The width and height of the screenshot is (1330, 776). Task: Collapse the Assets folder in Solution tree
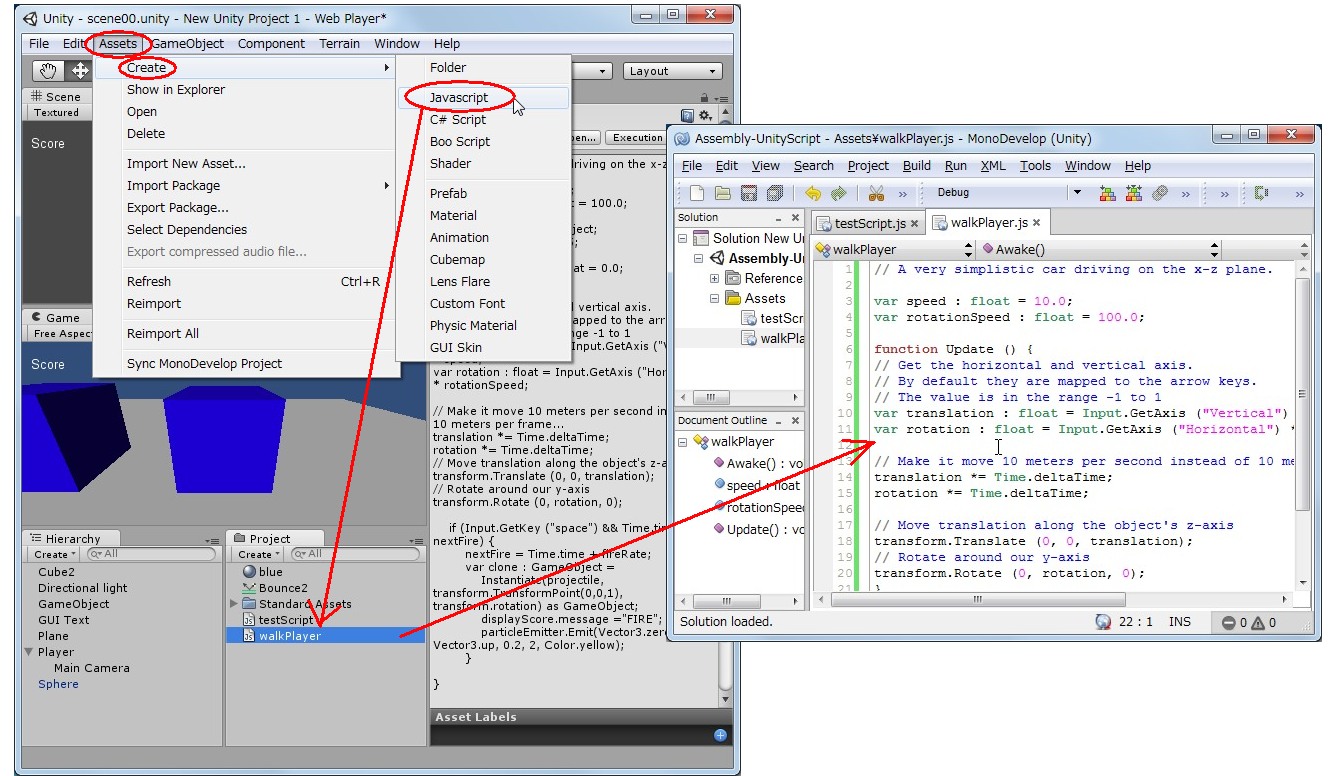click(715, 298)
